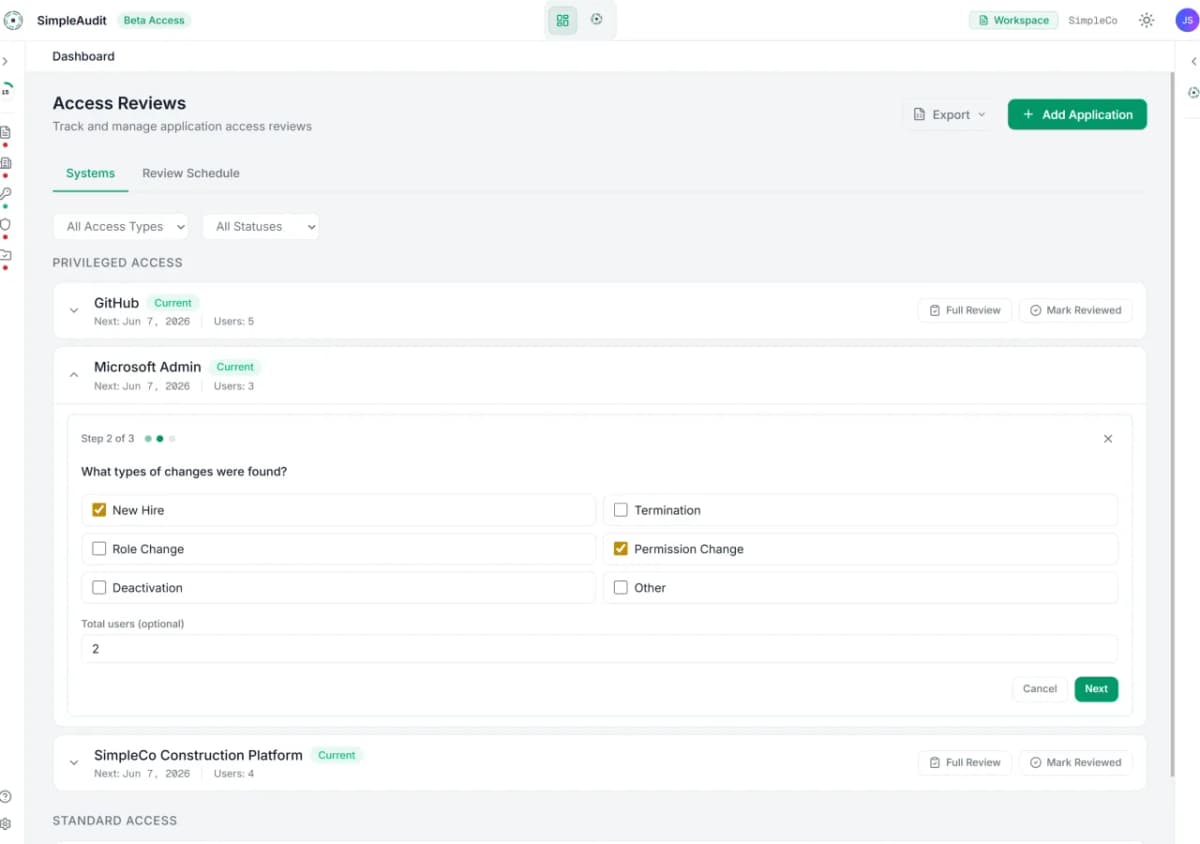Open the All Access Types dropdown

(x=120, y=226)
